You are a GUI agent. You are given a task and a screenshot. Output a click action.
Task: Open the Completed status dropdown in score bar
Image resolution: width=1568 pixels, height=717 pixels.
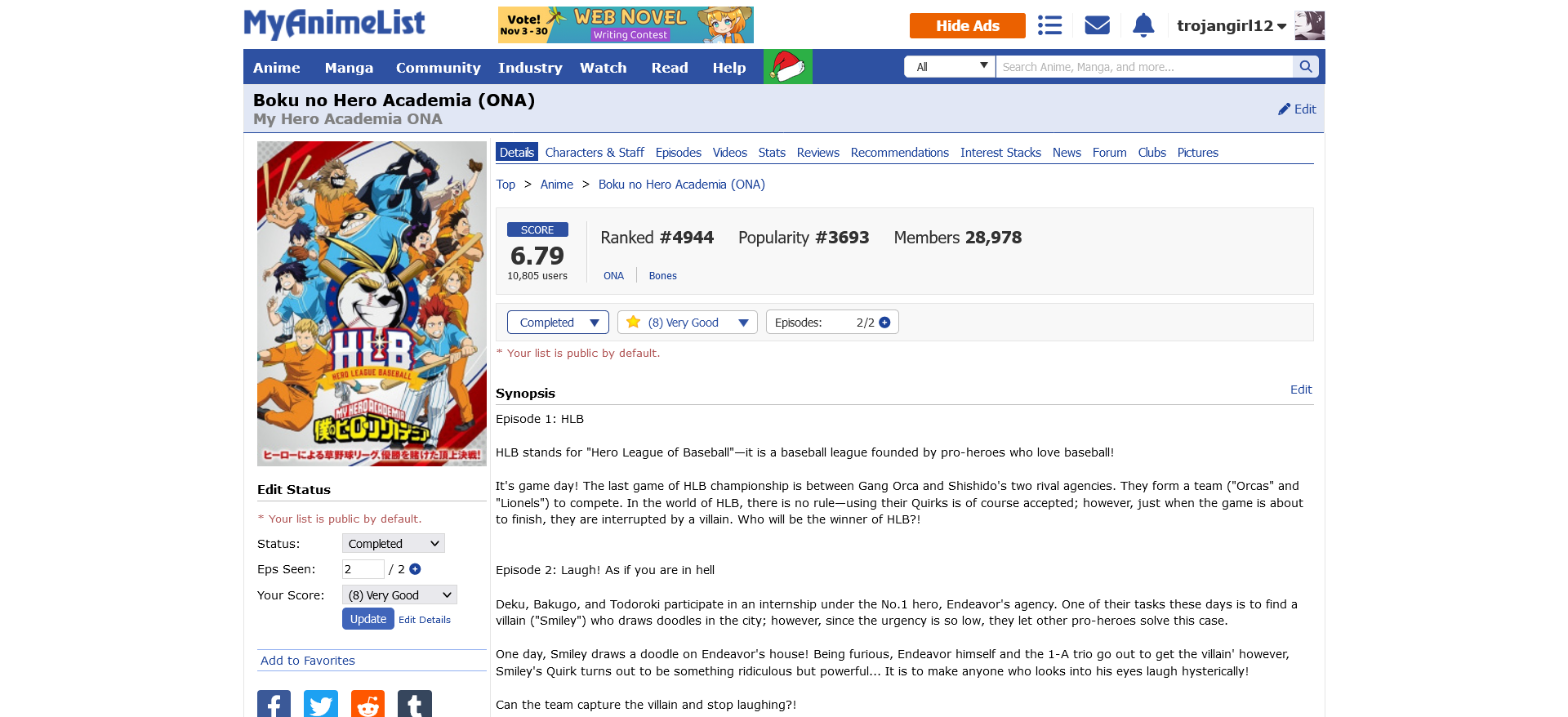558,323
